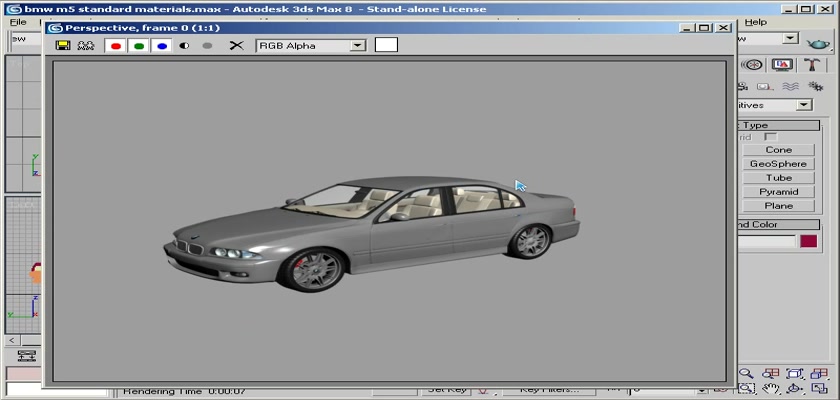Toggle the red channel display
The width and height of the screenshot is (840, 400).
[x=116, y=46]
